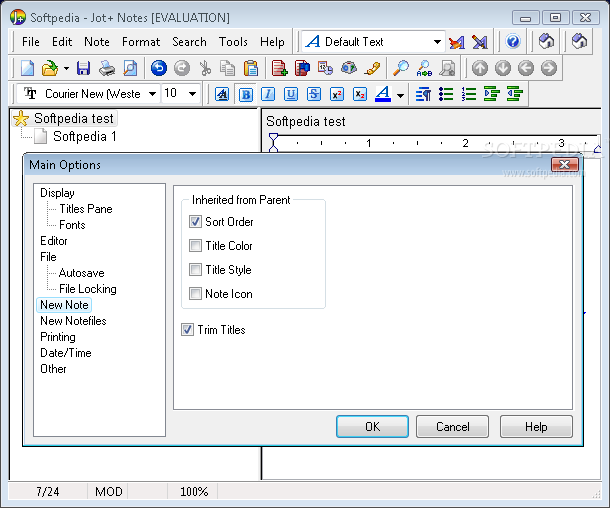The width and height of the screenshot is (610, 508).
Task: Click the Move note right arrow
Action: (549, 68)
